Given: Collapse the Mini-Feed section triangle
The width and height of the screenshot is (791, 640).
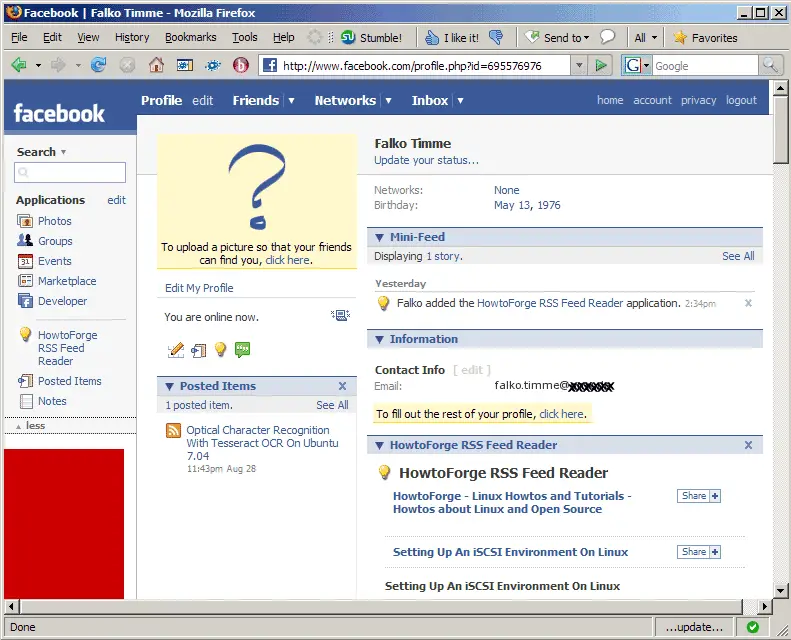Looking at the screenshot, I should pos(380,237).
